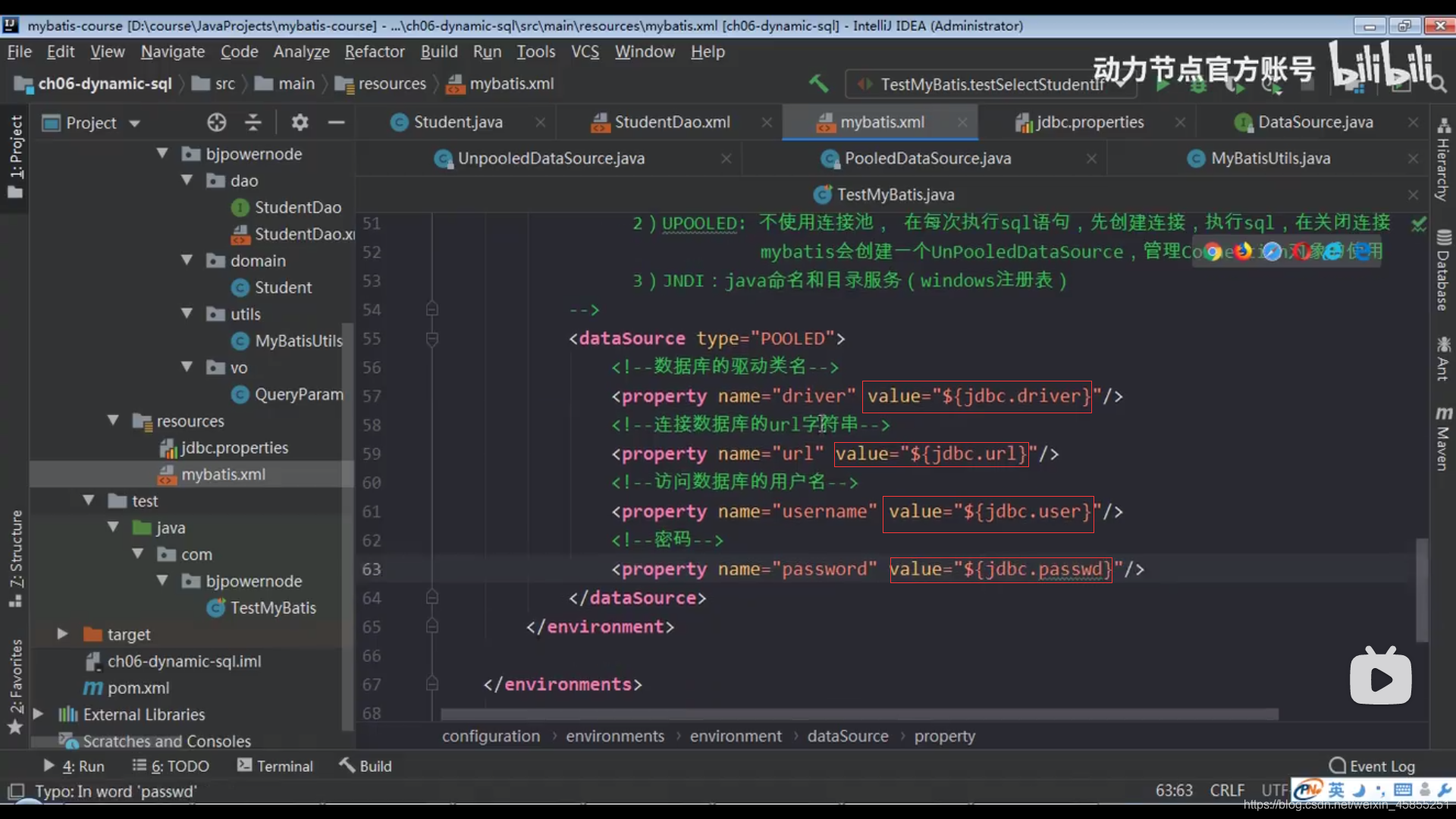
Task: Open the Hierarchy tool window
Action: 1443,158
